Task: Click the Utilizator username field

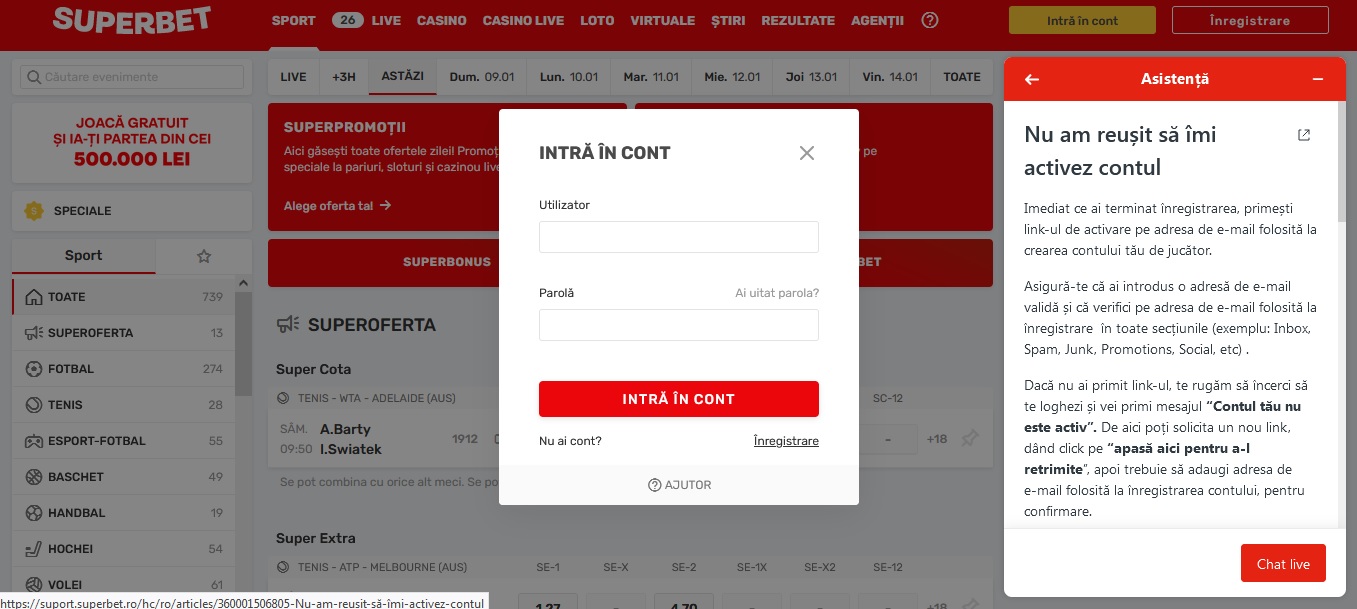Action: [679, 237]
